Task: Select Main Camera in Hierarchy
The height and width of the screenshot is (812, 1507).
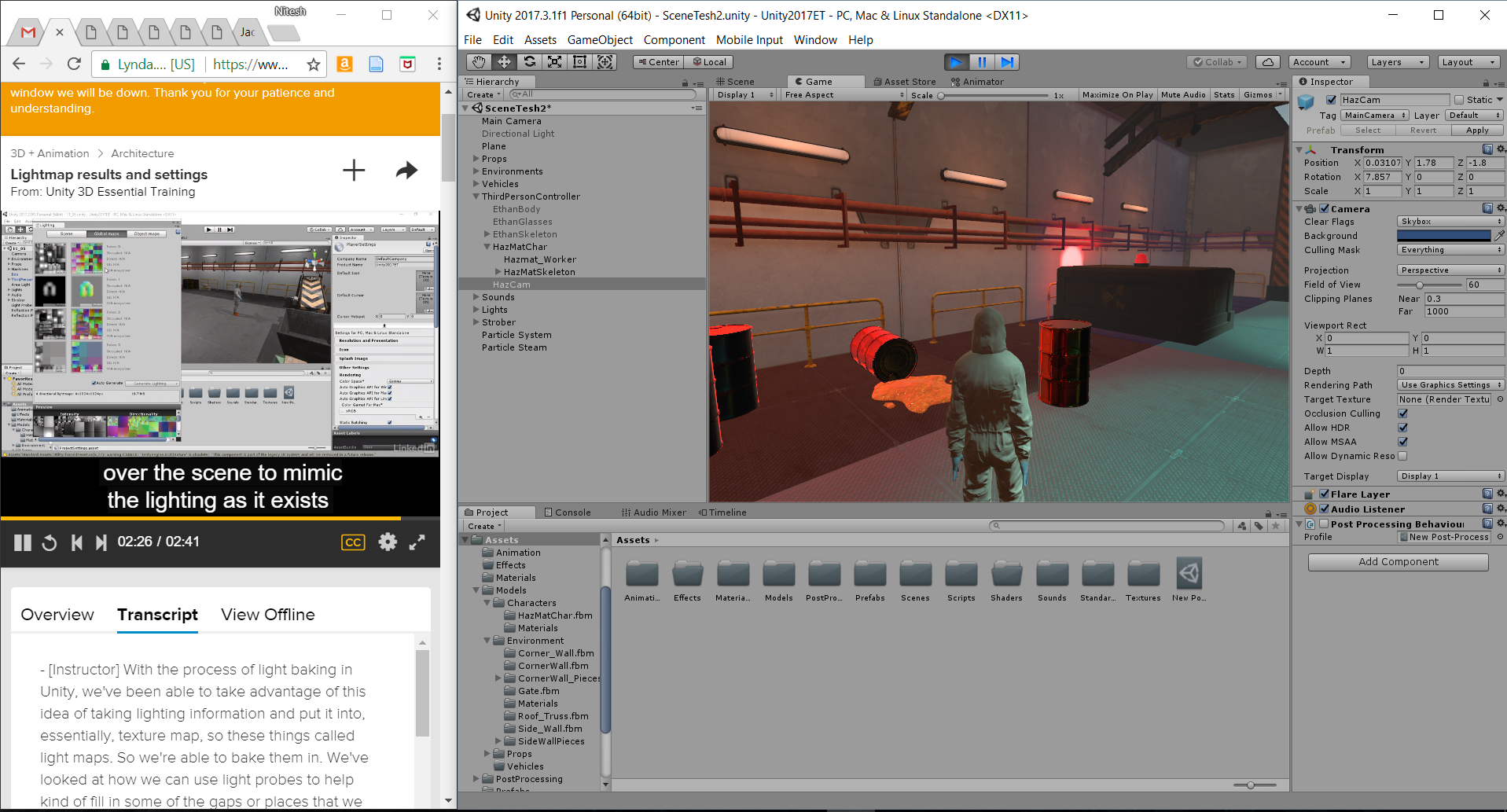Action: (512, 121)
